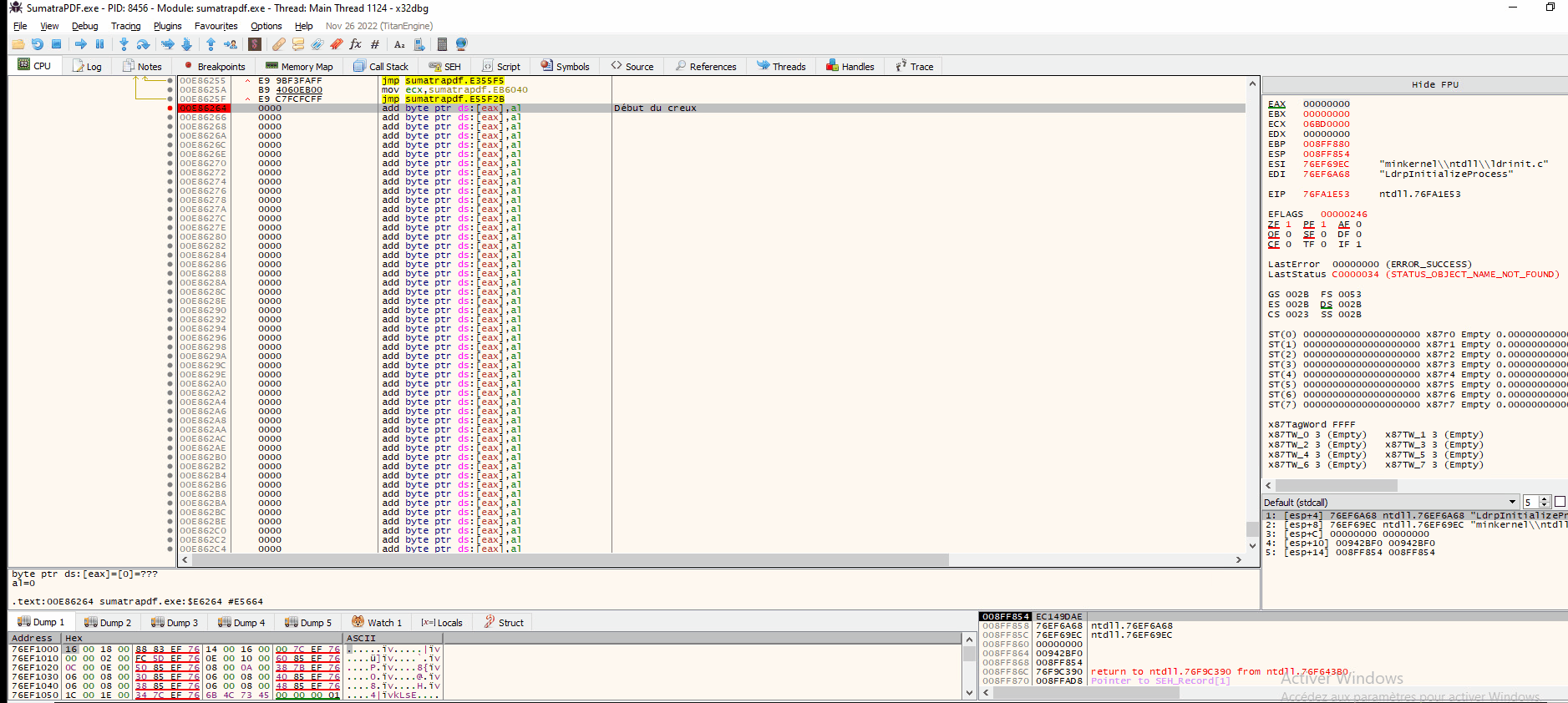Decrease the argument count stepper
This screenshot has height=703, width=1568.
(x=1545, y=505)
